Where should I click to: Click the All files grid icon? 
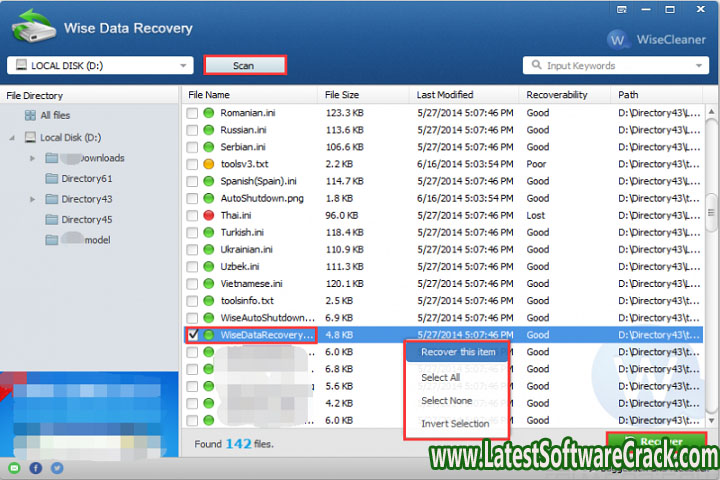30,115
